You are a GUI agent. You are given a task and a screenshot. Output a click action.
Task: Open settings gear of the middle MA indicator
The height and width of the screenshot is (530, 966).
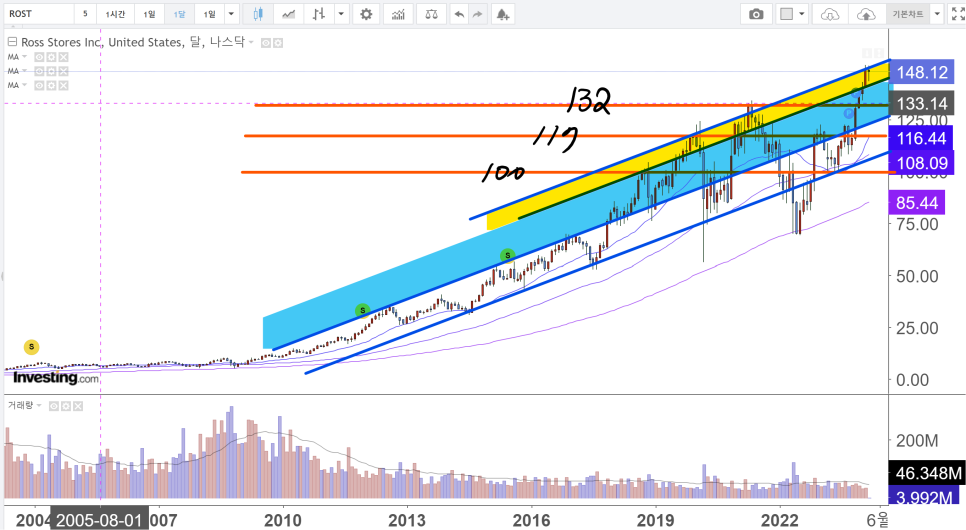(x=51, y=71)
